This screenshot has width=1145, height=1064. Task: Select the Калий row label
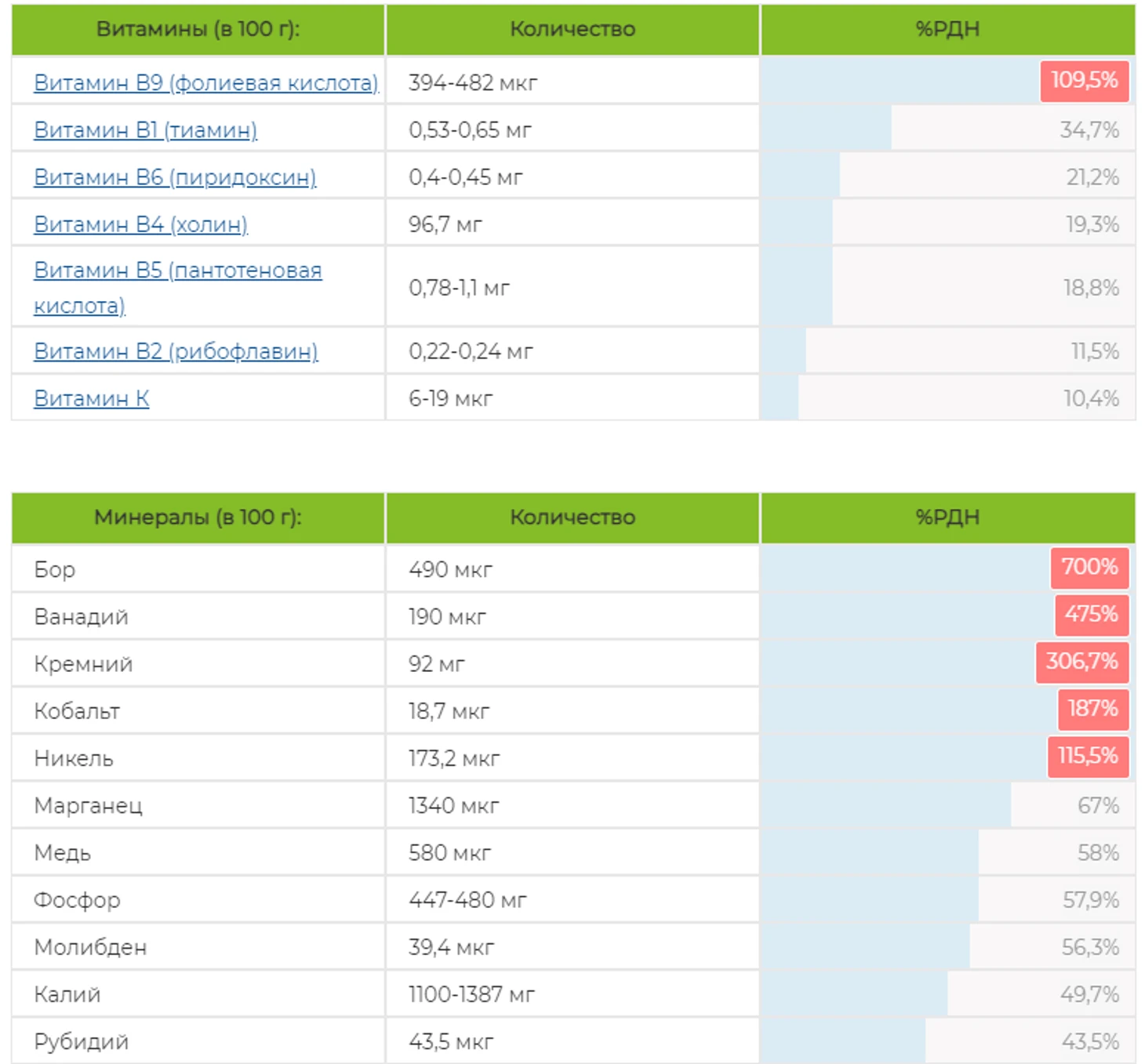pyautogui.click(x=67, y=994)
